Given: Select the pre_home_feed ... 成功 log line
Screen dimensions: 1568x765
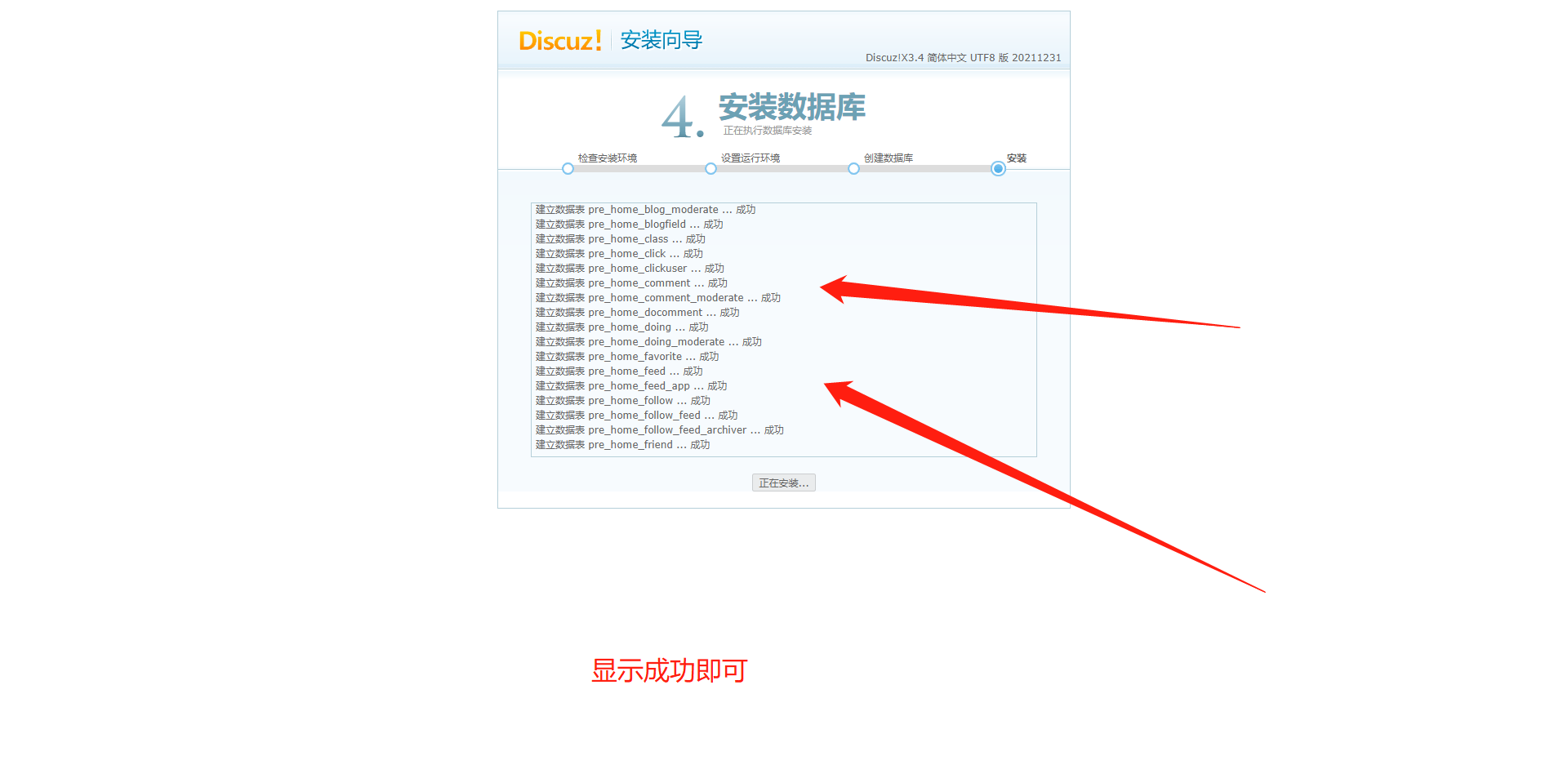Looking at the screenshot, I should pos(619,371).
